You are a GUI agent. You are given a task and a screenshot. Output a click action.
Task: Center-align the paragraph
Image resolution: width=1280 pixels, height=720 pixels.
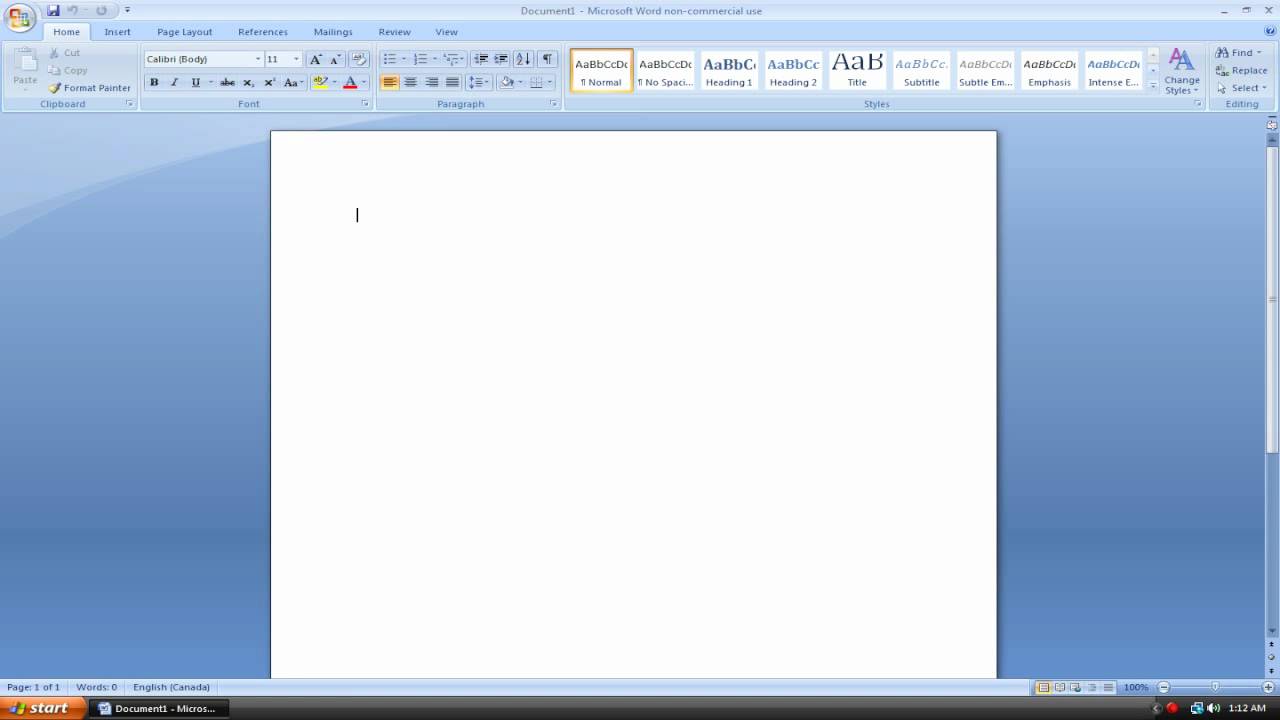coord(410,82)
